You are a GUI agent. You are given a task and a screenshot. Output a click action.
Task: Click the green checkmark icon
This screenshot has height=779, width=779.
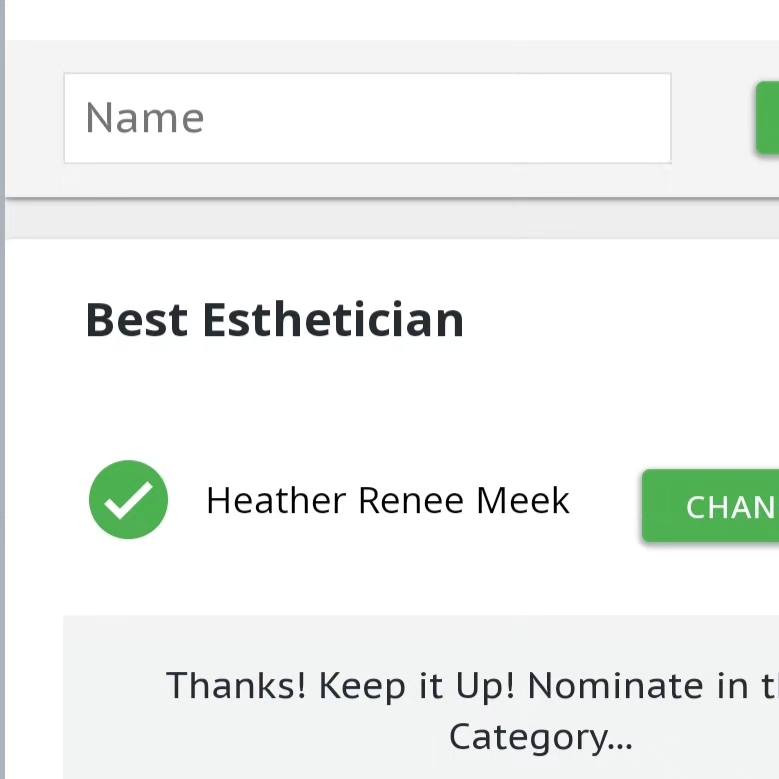pos(128,500)
